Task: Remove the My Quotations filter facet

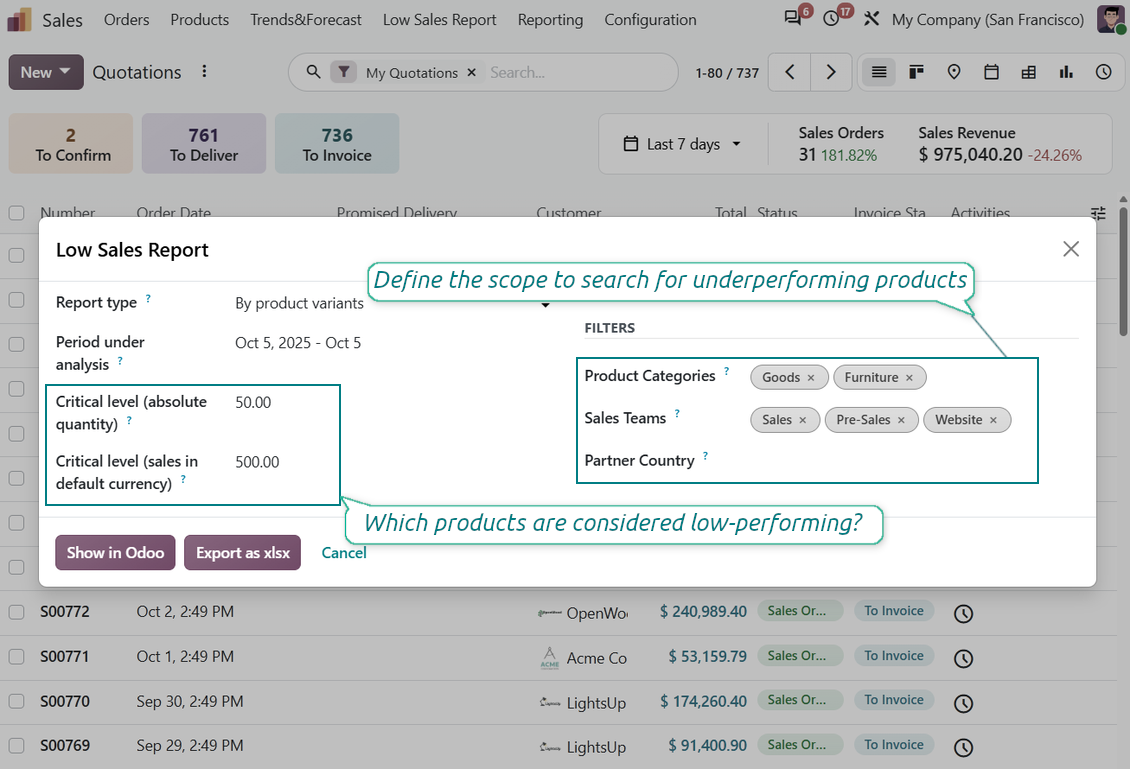Action: 471,73
